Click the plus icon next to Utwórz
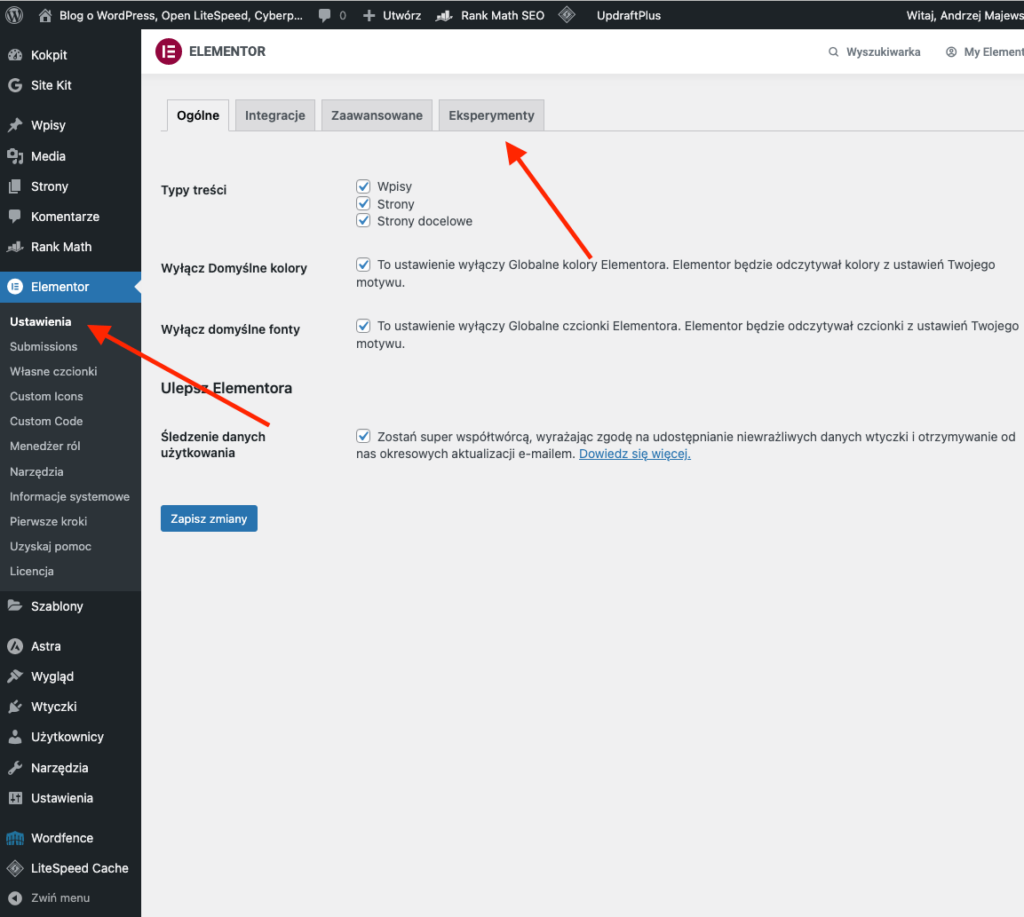This screenshot has height=917, width=1024. coord(369,15)
